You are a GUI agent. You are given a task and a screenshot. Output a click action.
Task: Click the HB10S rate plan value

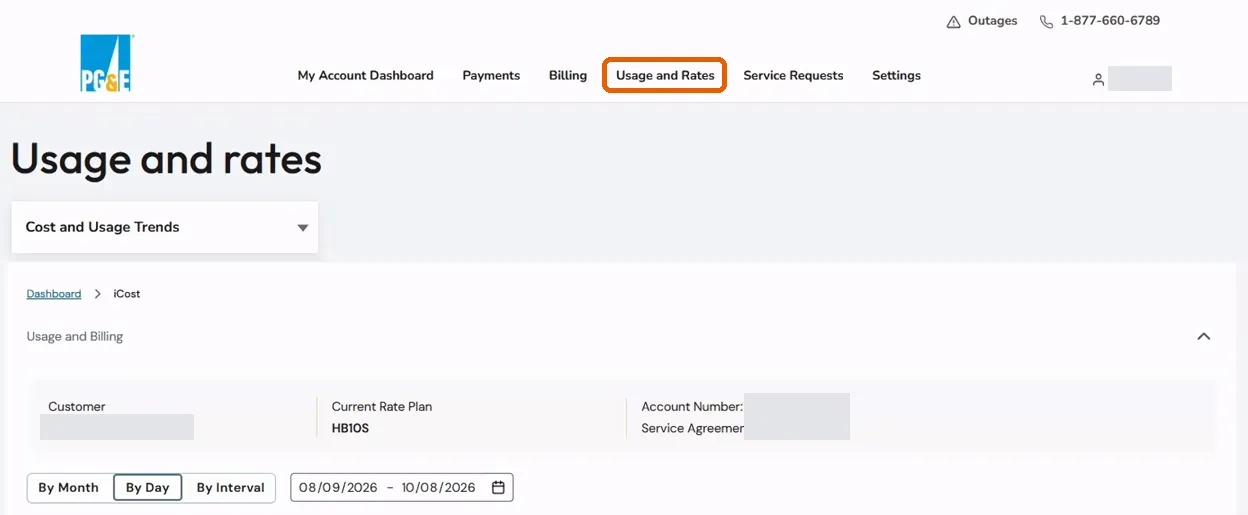click(350, 429)
